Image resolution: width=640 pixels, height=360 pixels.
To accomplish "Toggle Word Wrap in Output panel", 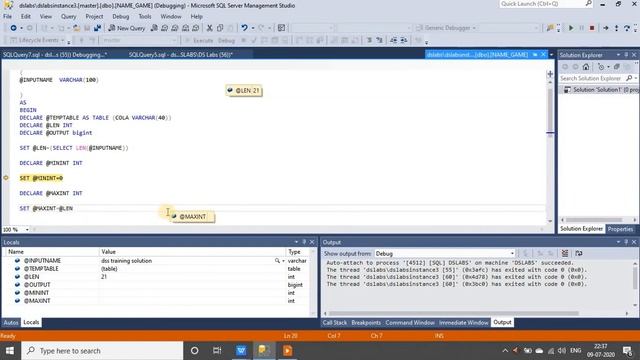I will click(579, 253).
